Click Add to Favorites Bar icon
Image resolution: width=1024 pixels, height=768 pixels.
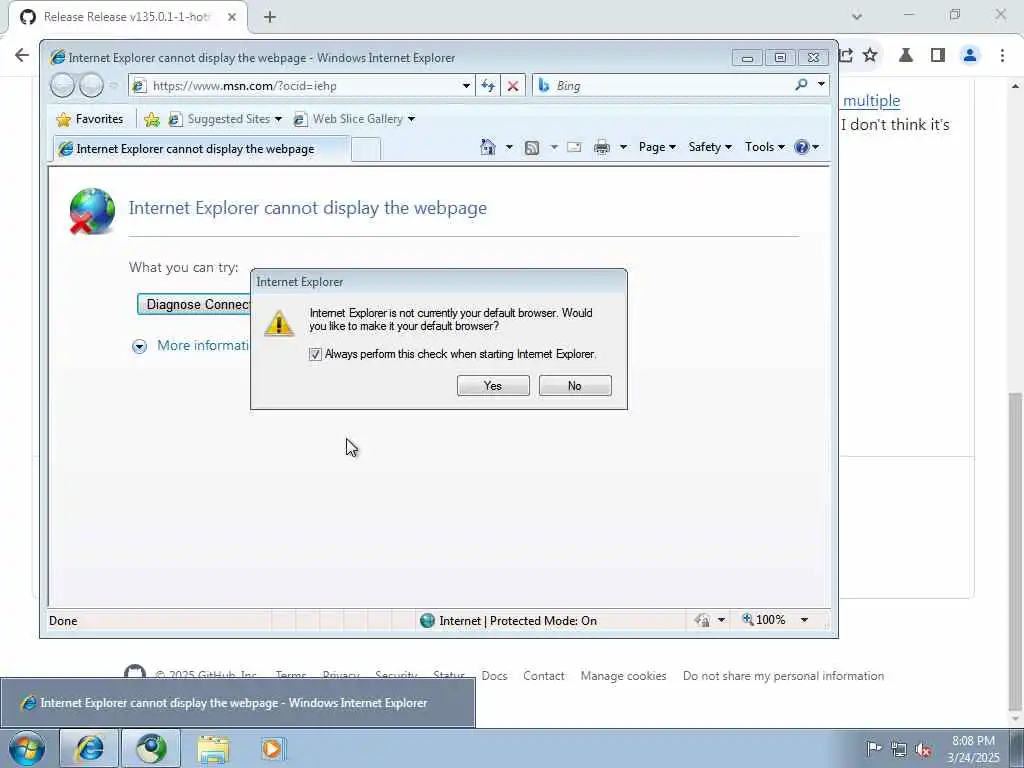click(152, 119)
